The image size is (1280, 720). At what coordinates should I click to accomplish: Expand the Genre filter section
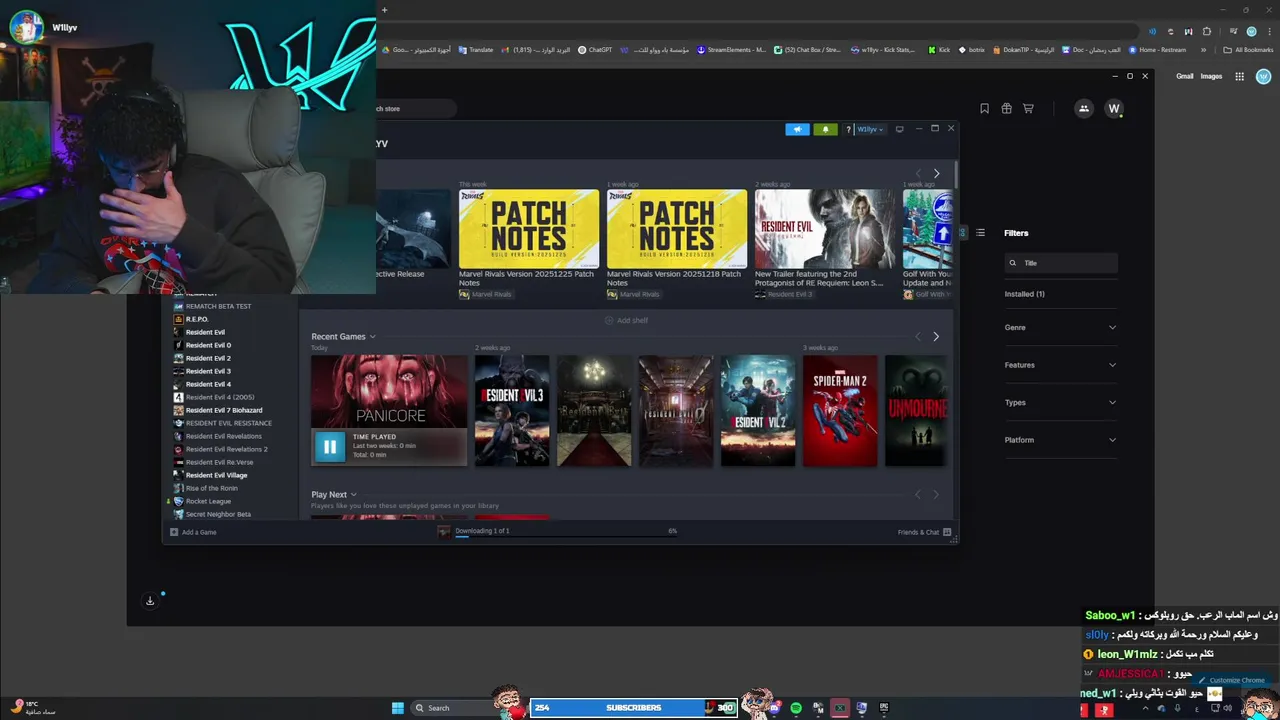(x=1060, y=327)
